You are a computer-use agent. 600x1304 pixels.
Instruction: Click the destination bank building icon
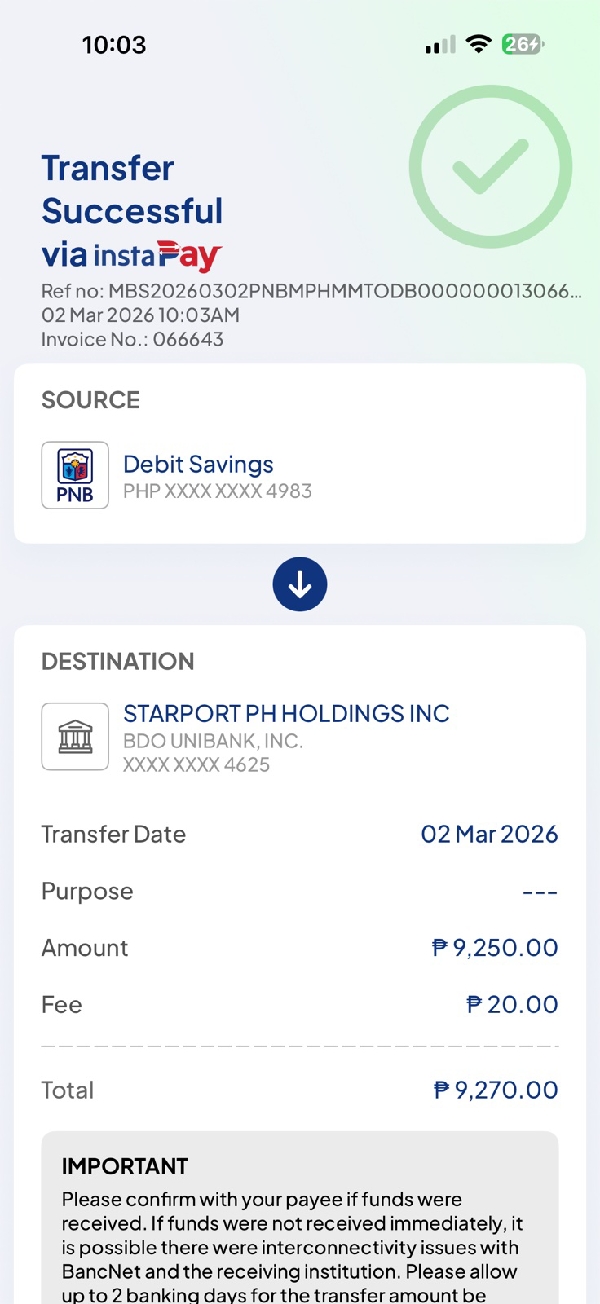coord(75,737)
